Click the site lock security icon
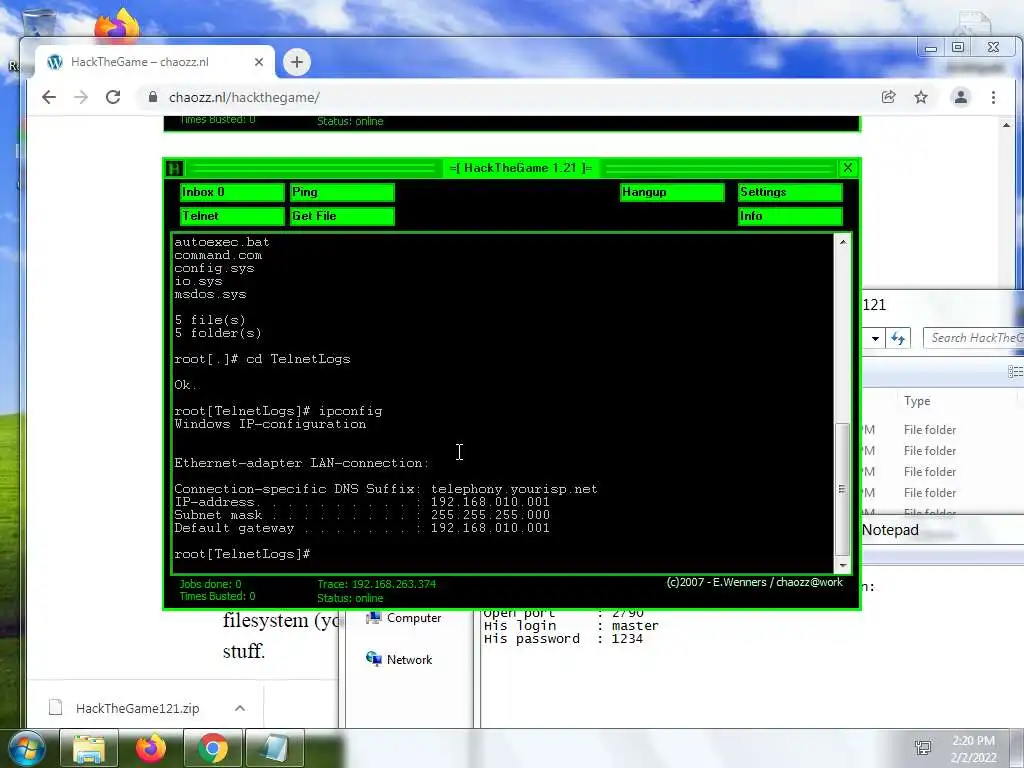 (153, 97)
